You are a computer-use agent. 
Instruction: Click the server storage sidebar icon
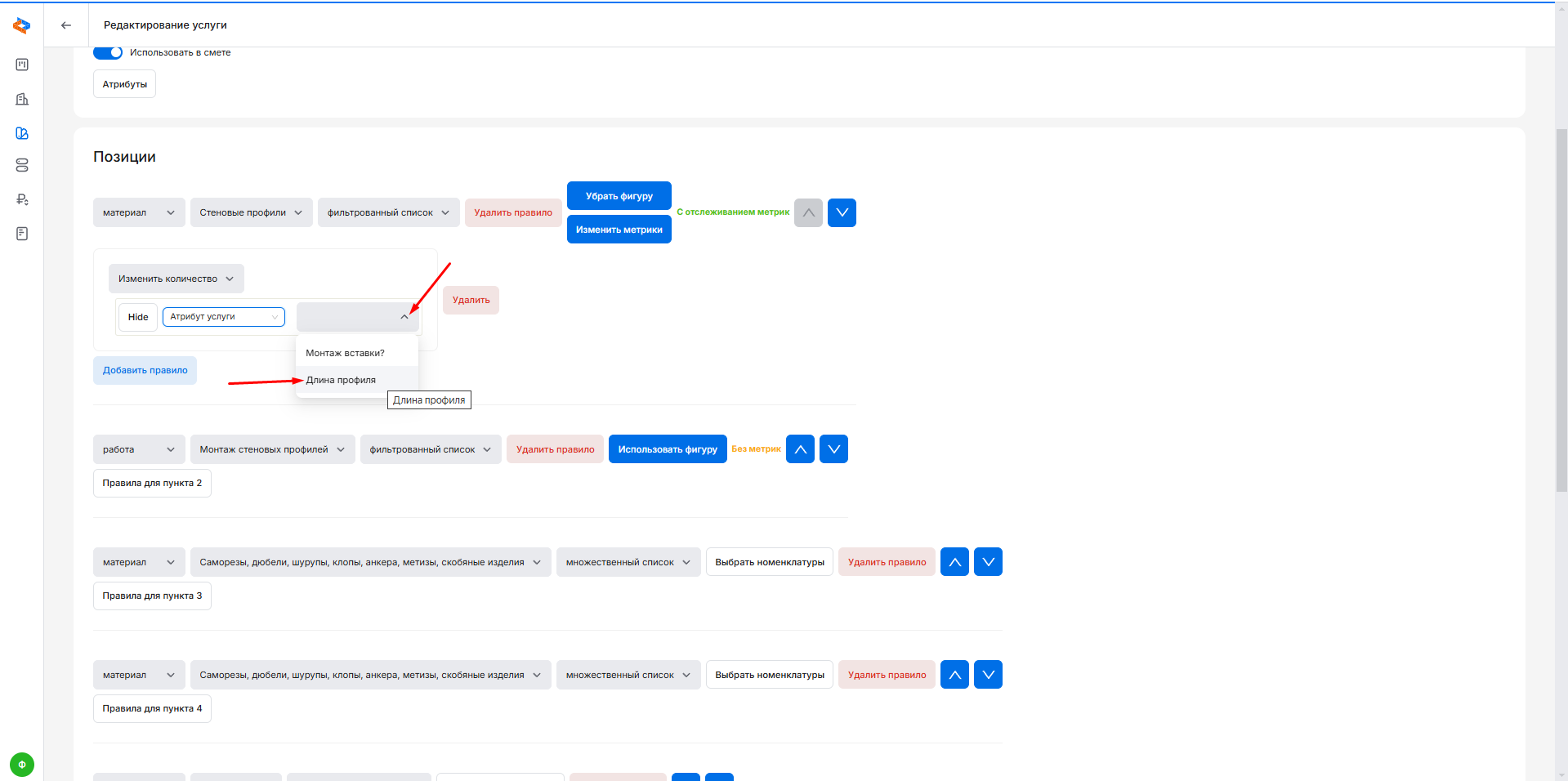coord(22,165)
